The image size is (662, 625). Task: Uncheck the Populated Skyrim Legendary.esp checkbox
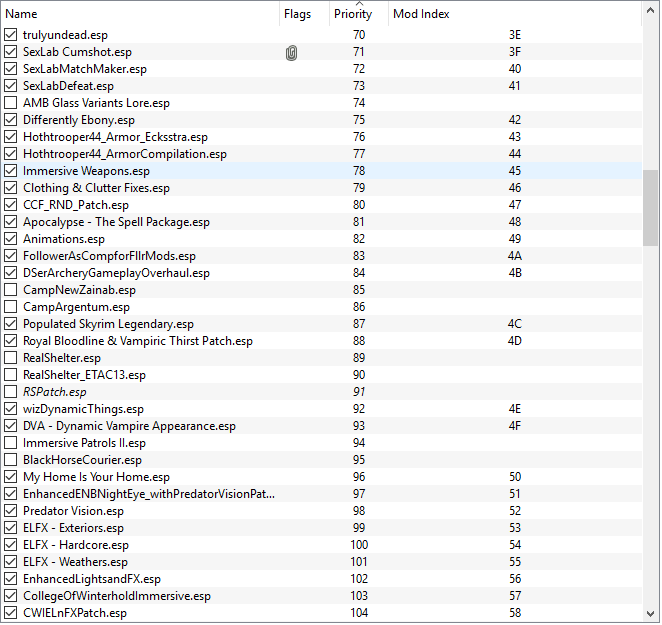11,324
